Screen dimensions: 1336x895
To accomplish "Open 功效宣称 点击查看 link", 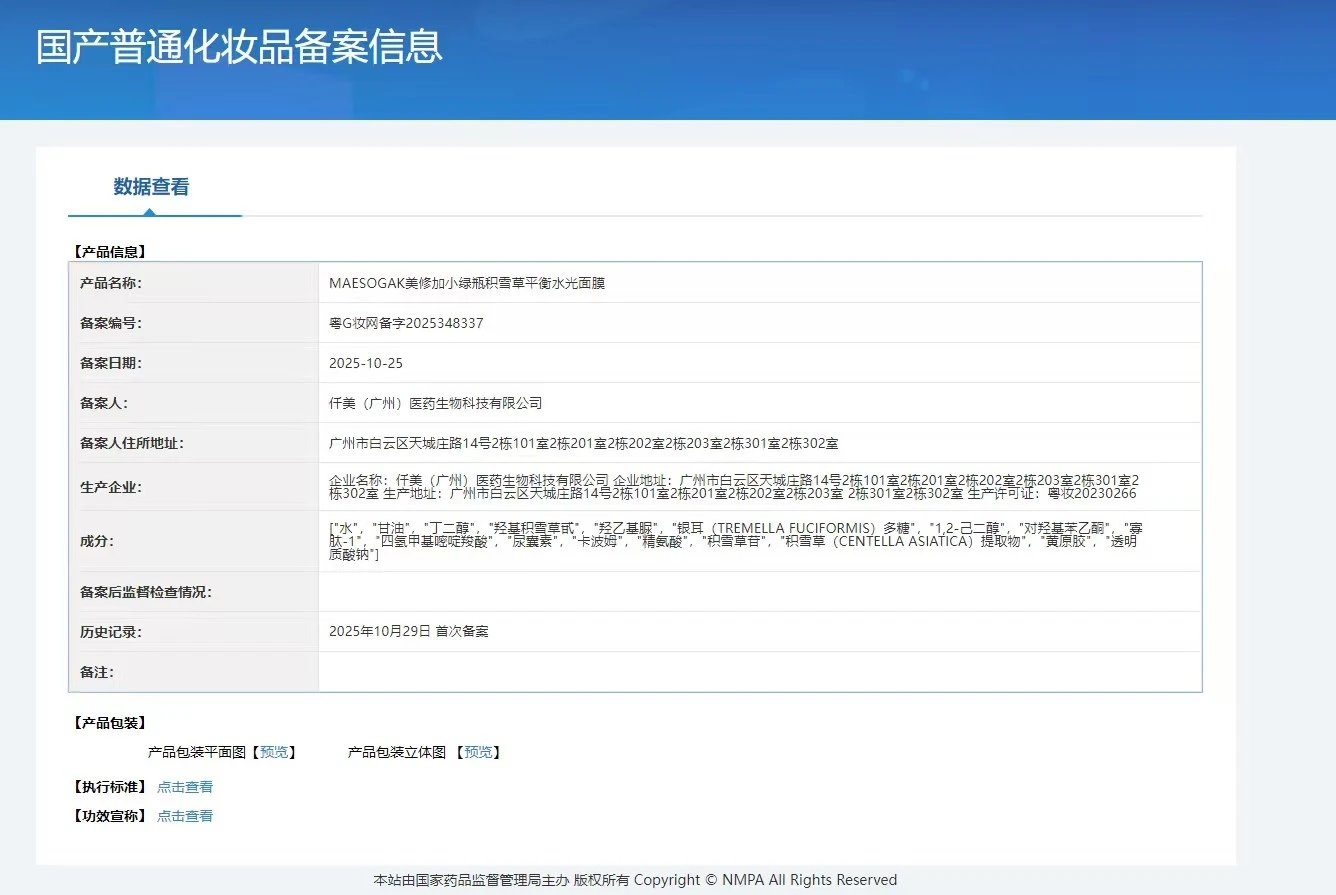I will tap(185, 816).
